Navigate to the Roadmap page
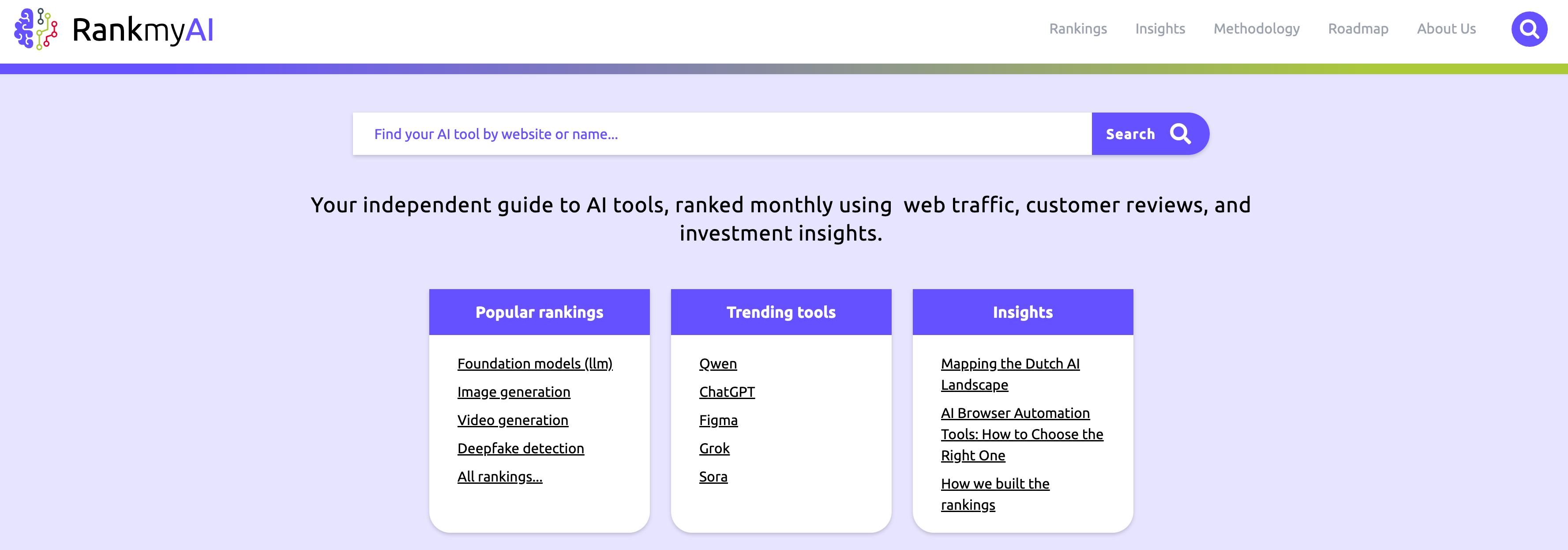This screenshot has height=550, width=1568. (x=1358, y=29)
